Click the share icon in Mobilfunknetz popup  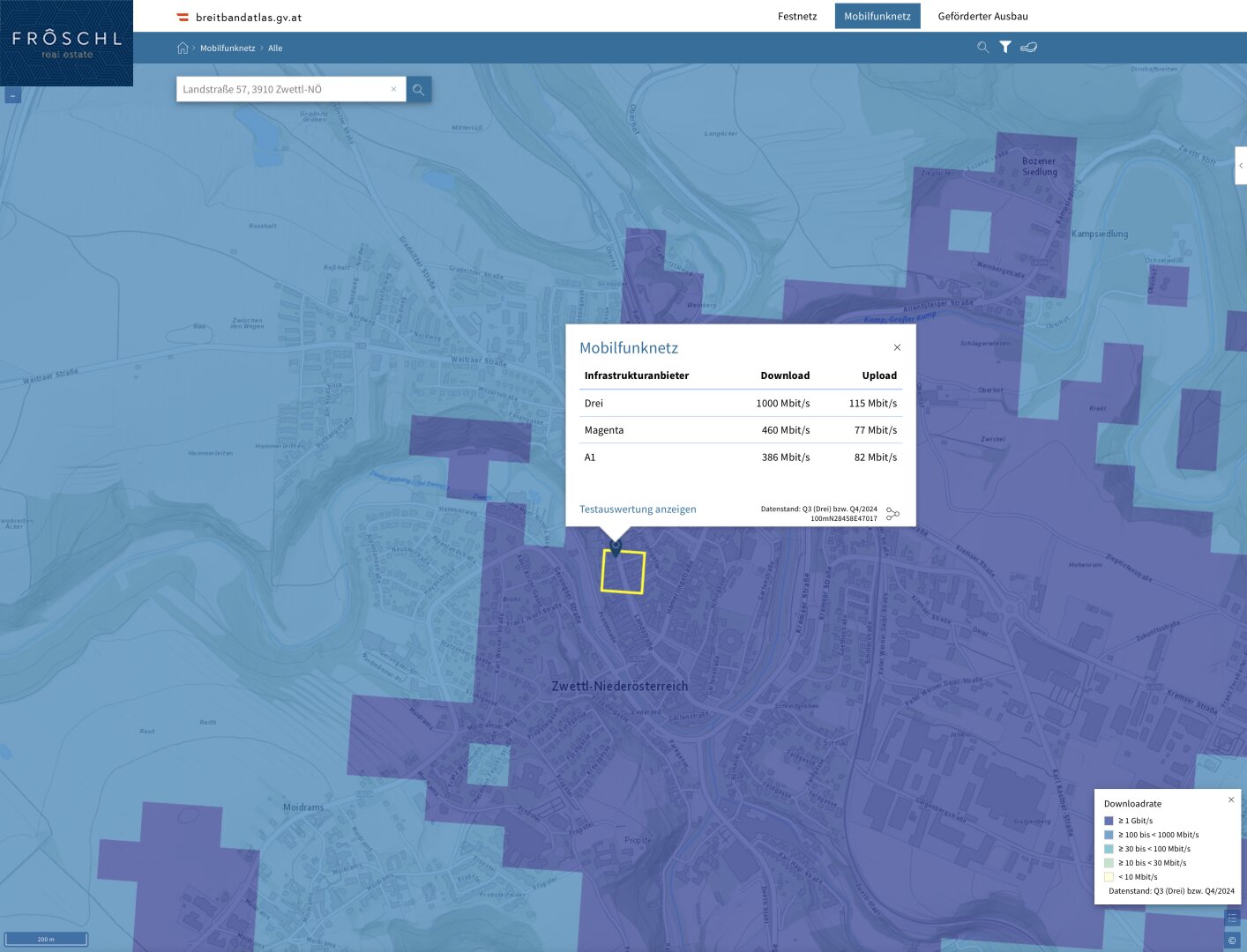click(x=892, y=514)
